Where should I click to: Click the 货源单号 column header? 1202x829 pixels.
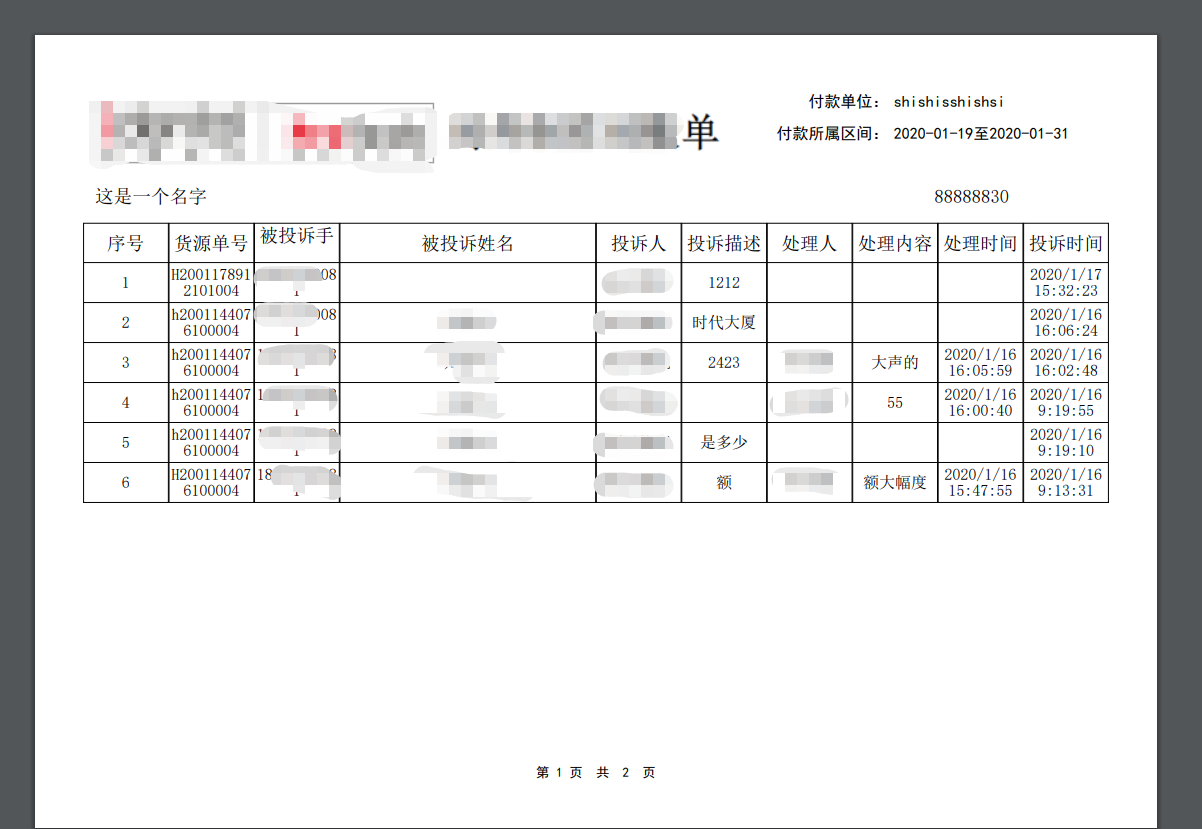point(211,243)
